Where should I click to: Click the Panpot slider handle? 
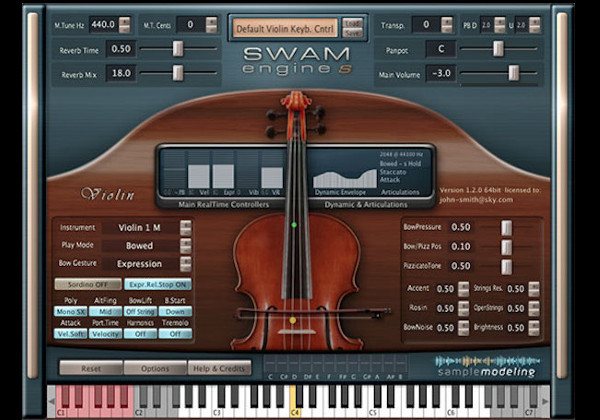coord(498,49)
